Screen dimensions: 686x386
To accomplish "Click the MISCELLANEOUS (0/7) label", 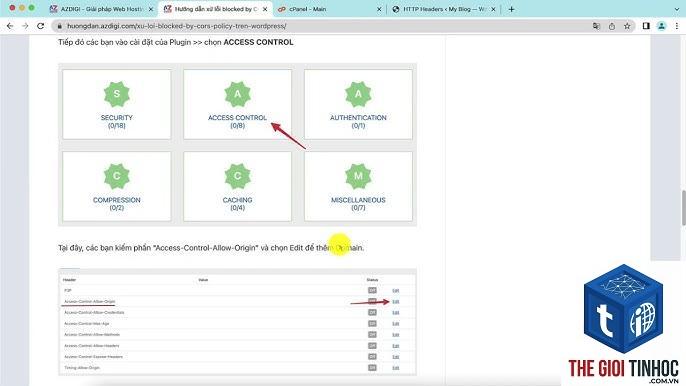I will [x=358, y=204].
